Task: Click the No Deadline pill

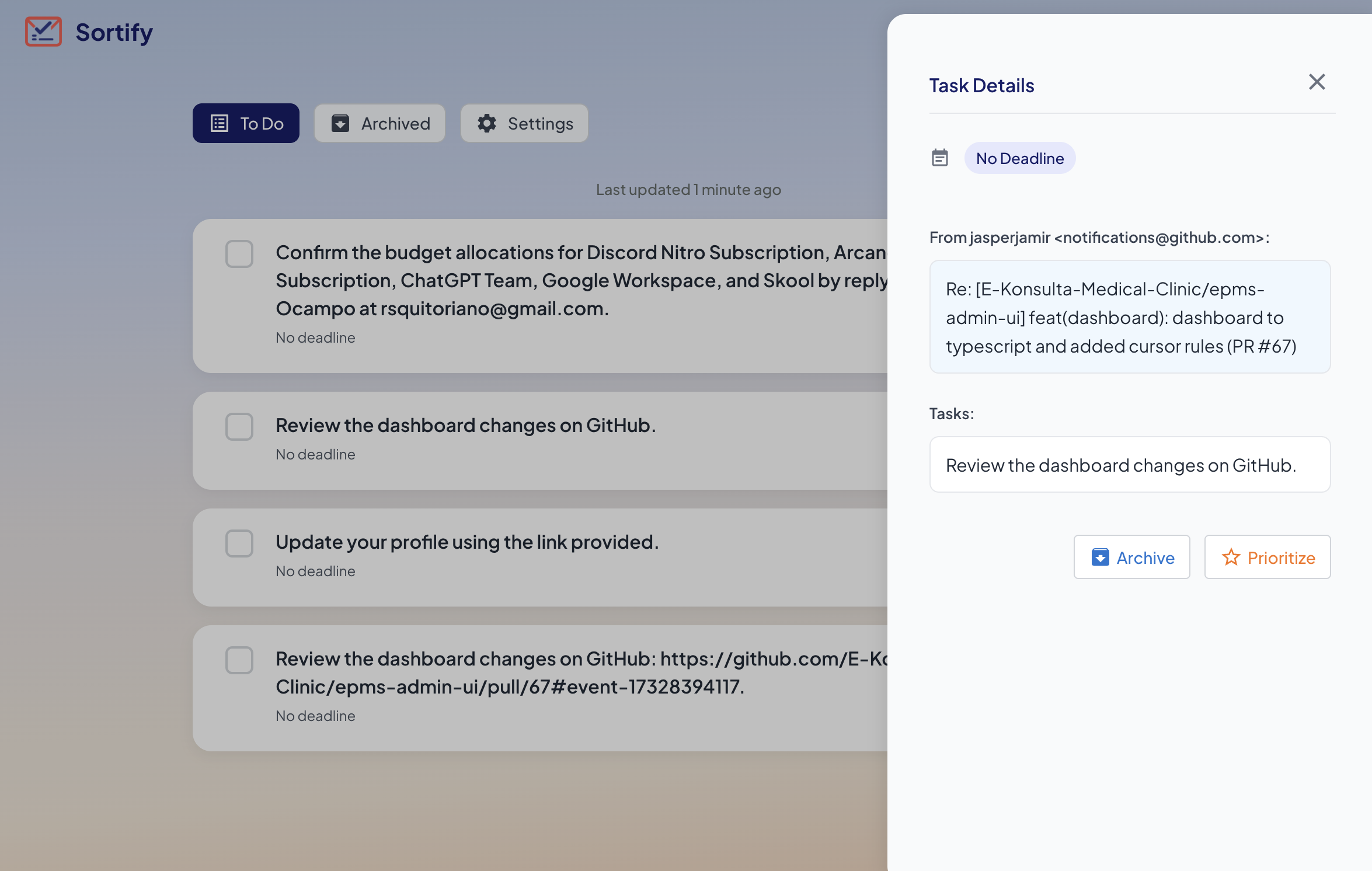Action: (x=1019, y=158)
